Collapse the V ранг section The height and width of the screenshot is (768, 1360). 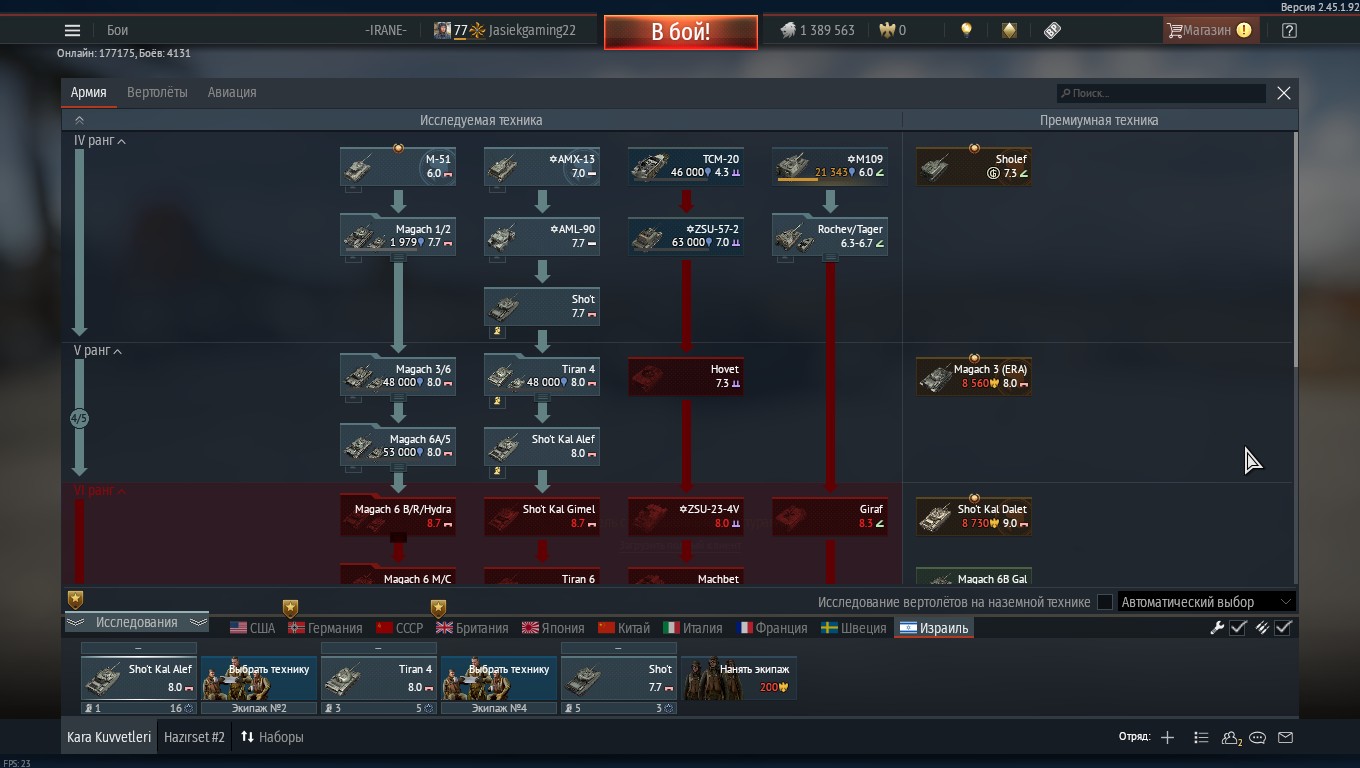pos(99,351)
